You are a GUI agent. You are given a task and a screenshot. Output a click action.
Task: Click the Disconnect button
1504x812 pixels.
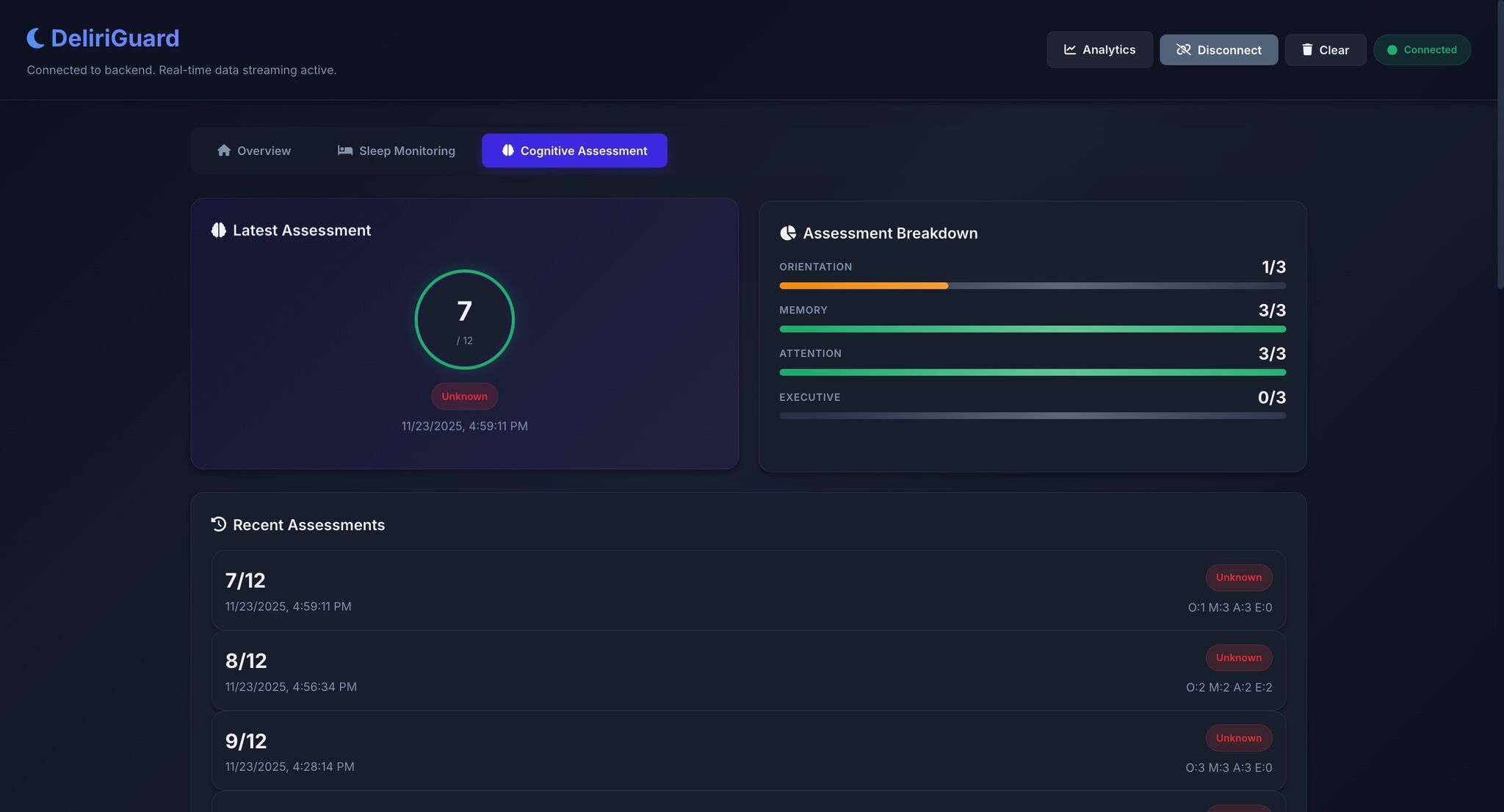(1218, 49)
